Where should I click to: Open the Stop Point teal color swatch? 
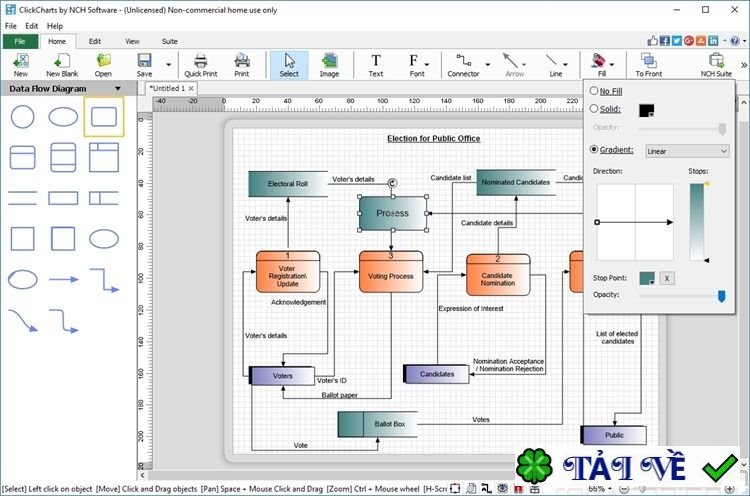647,278
